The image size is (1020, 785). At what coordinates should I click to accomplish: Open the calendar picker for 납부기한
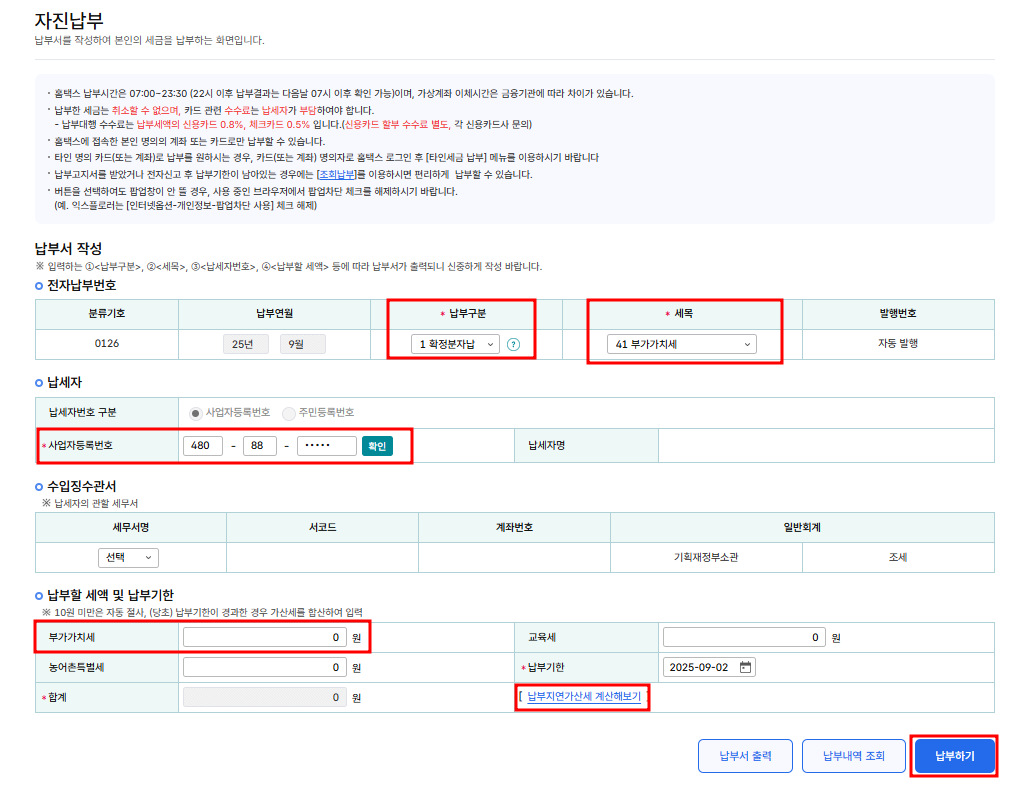[745, 667]
